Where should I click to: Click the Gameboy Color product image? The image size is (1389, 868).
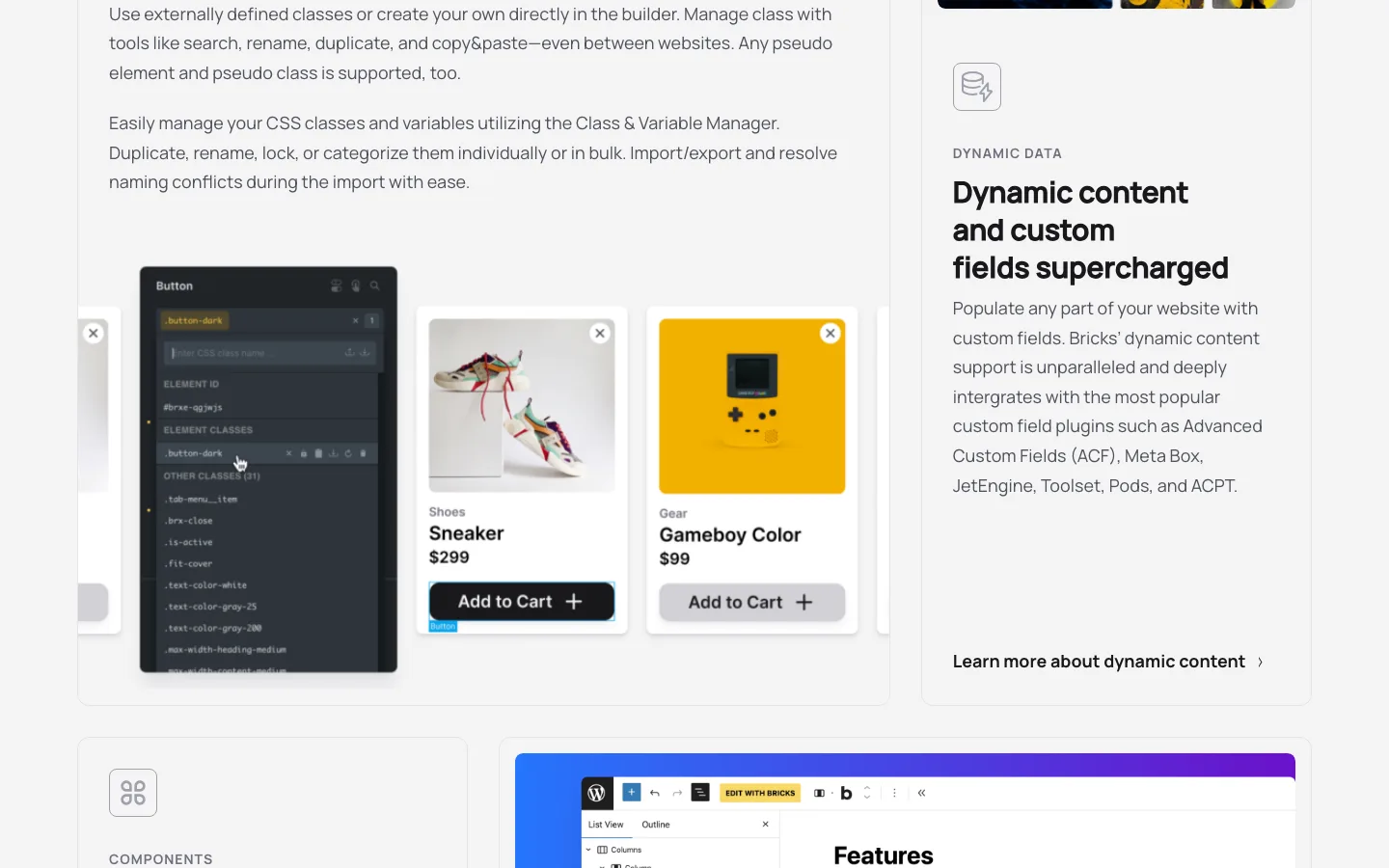(752, 406)
